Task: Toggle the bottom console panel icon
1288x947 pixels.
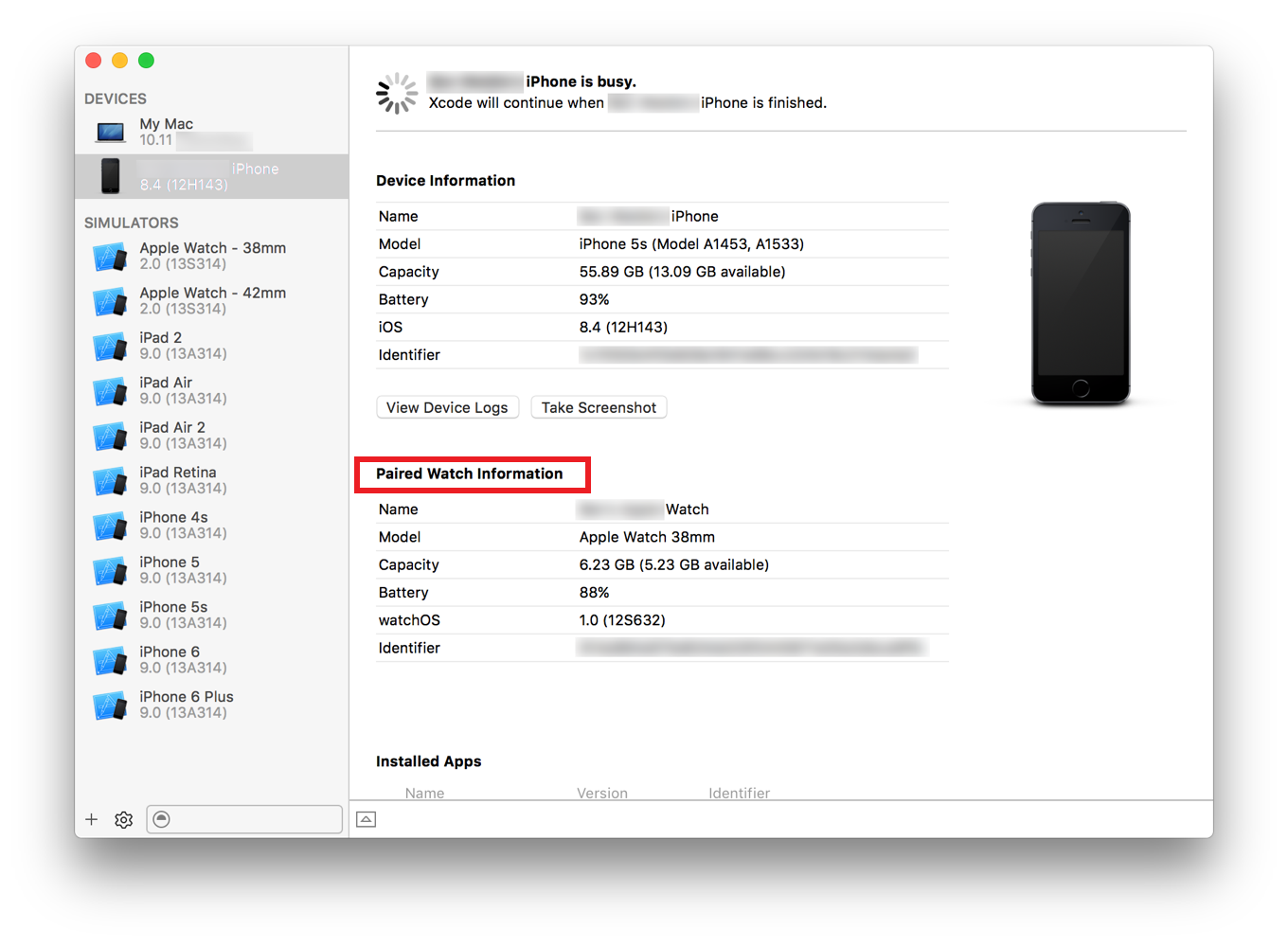Action: click(x=367, y=819)
